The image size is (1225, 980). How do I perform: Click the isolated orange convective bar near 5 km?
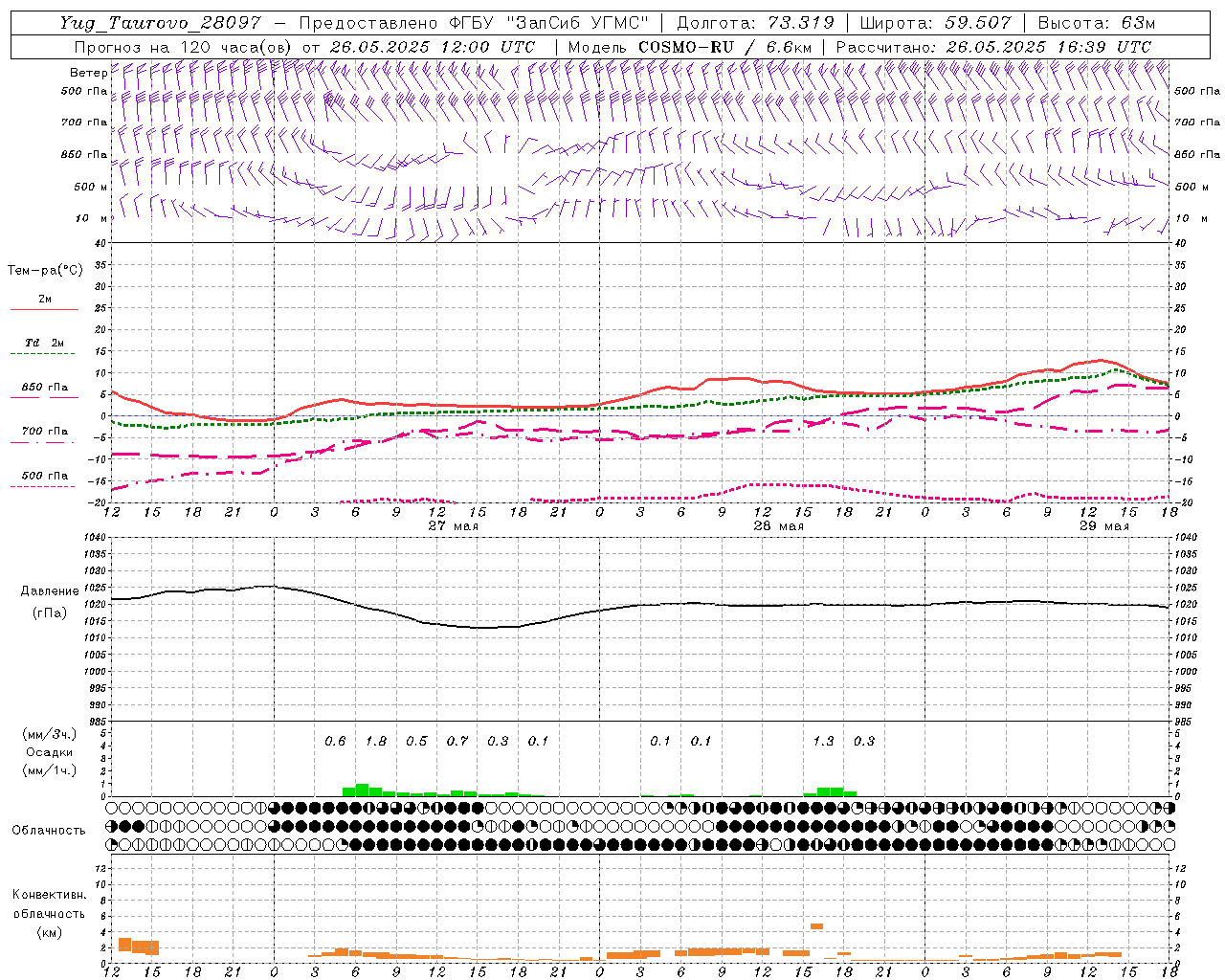pos(816,925)
